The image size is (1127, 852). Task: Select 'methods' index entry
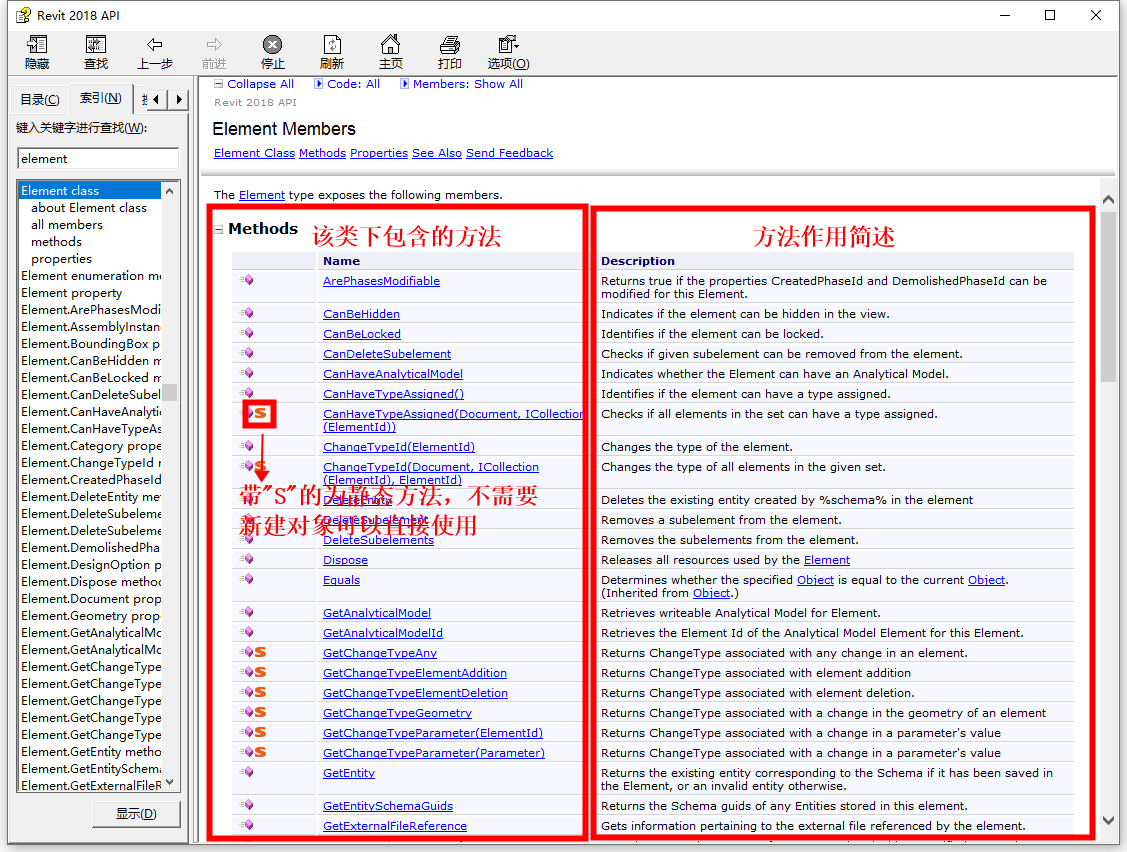56,242
